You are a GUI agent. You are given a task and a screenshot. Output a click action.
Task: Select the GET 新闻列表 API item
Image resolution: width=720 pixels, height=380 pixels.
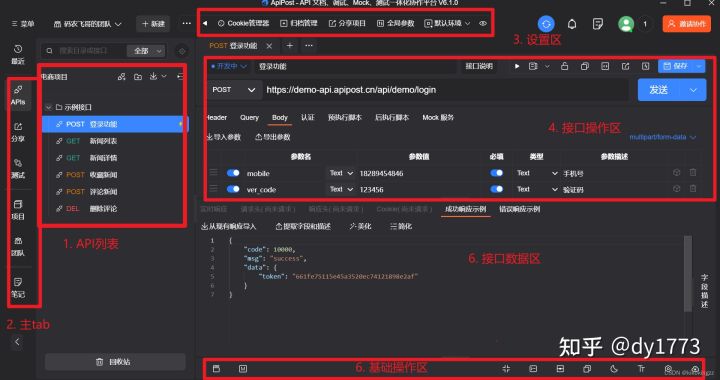point(115,141)
